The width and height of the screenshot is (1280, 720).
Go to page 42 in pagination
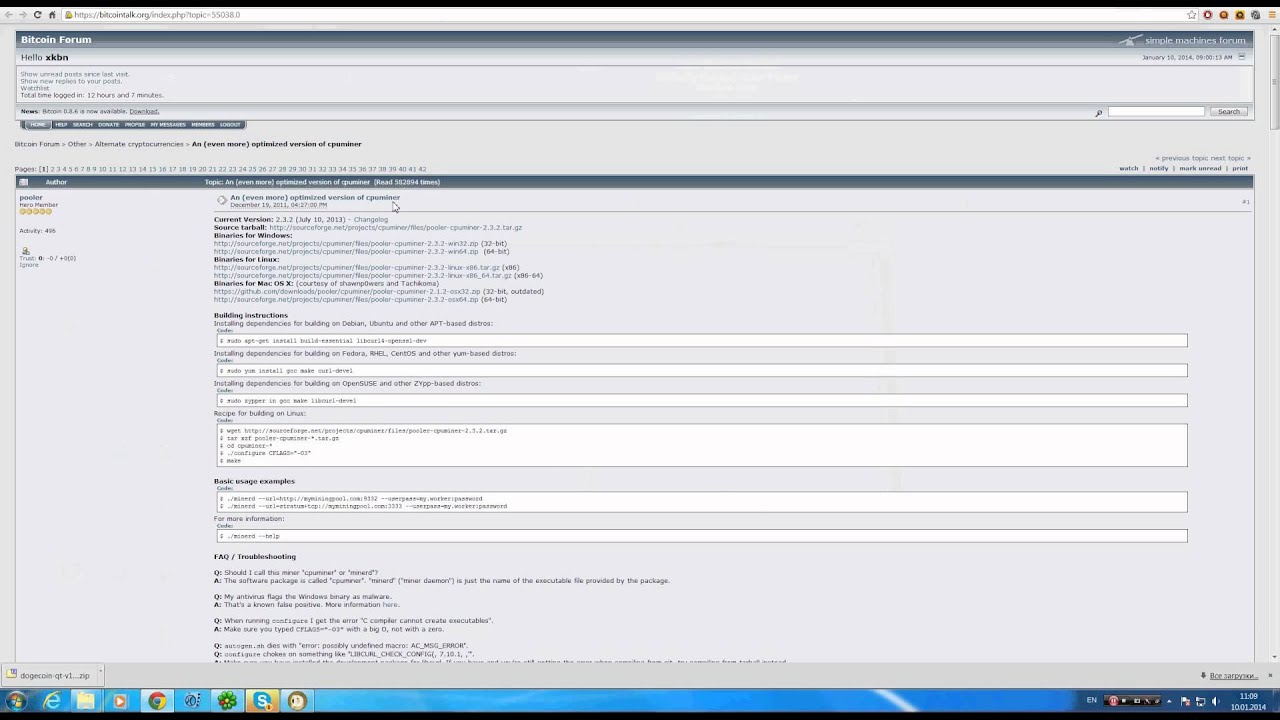tap(422, 169)
